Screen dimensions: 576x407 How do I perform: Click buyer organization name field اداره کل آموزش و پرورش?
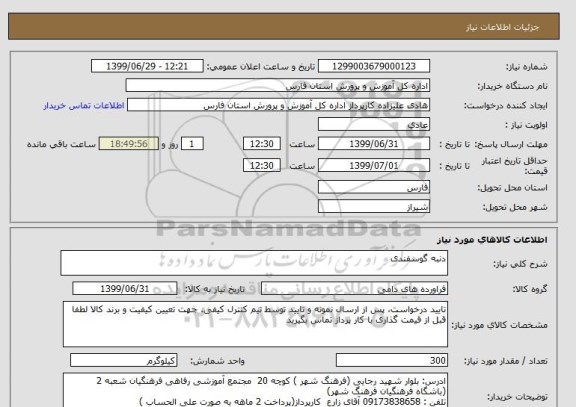tap(278, 86)
